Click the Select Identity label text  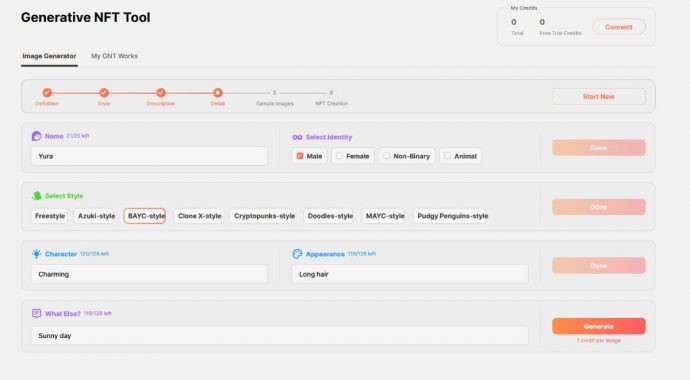(x=329, y=137)
